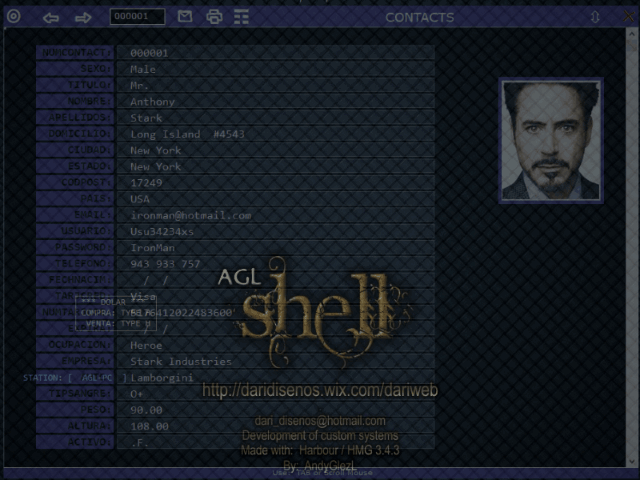Viewport: 640px width, 480px height.
Task: Click the circular target icon in the toolbar
Action: coord(13,17)
